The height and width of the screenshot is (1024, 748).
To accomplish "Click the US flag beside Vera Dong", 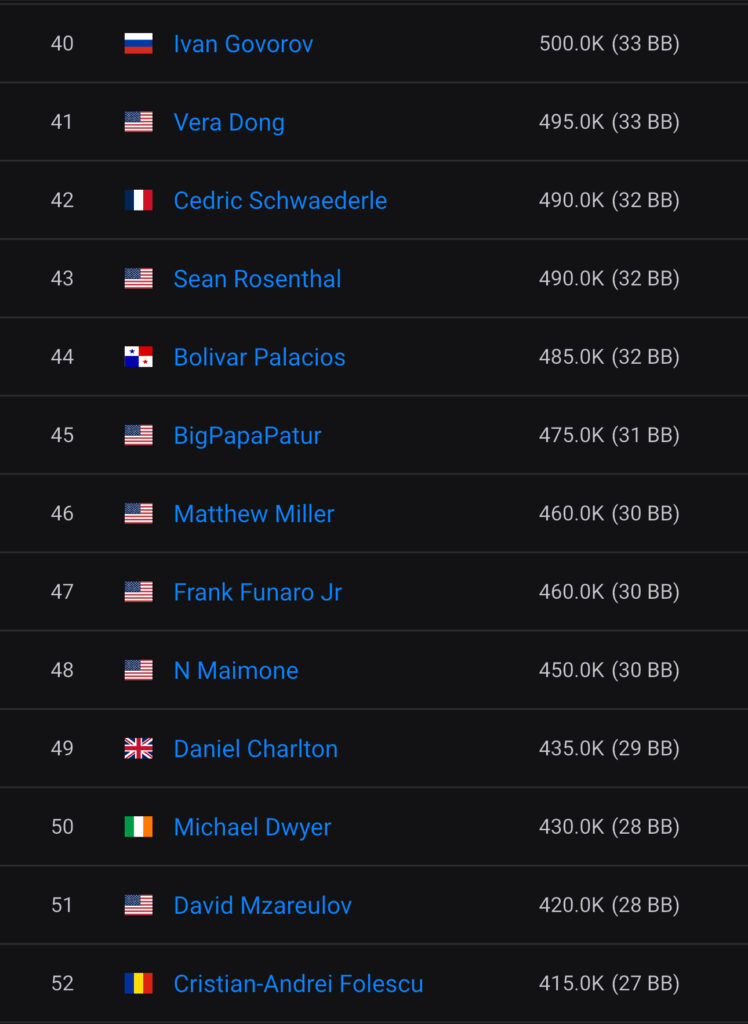I will pos(138,122).
